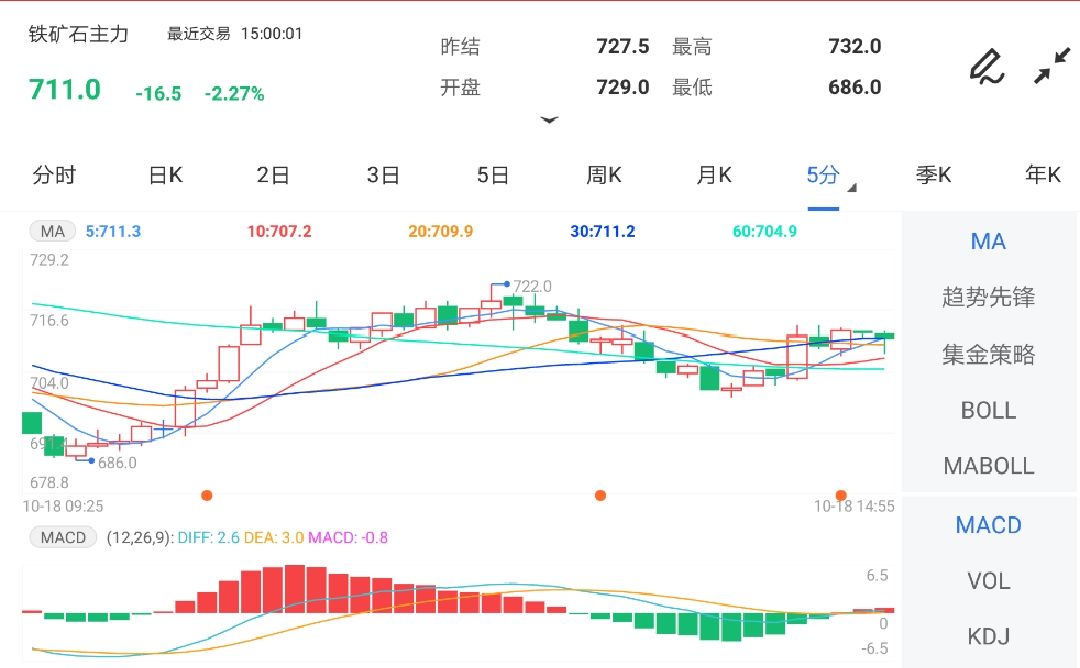Choose 趋势先锋 indicator

[x=988, y=298]
